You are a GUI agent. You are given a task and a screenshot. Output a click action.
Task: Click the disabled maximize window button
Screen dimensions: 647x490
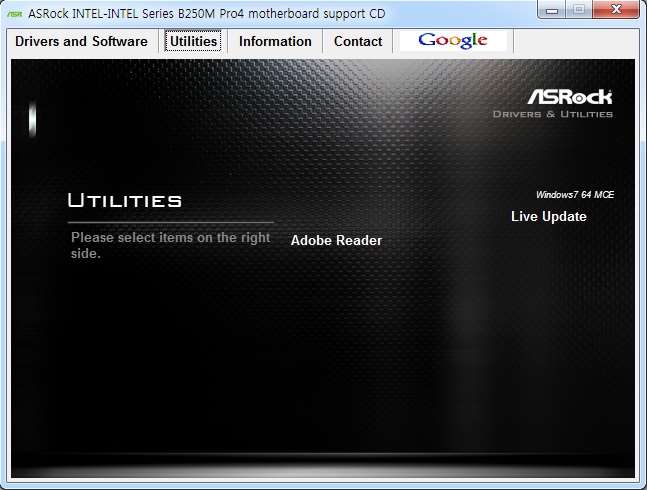(579, 10)
